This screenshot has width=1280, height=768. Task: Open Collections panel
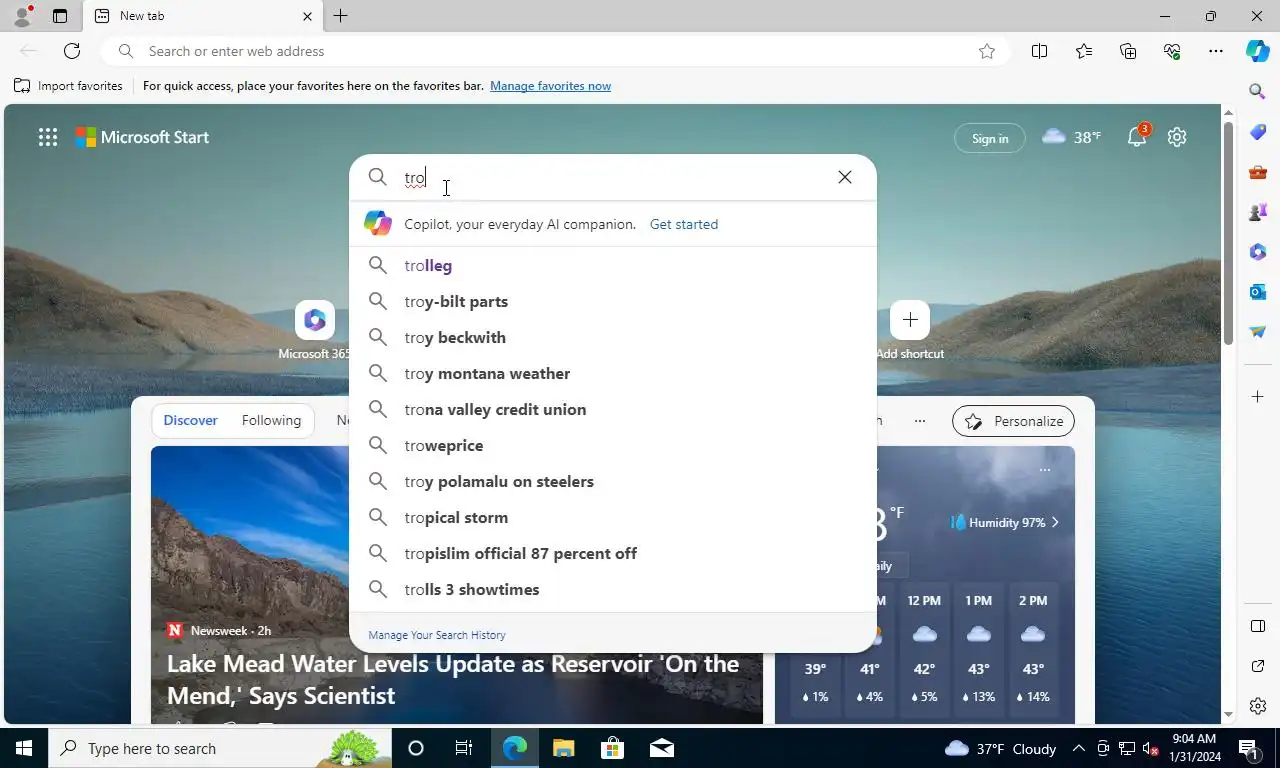coord(1128,51)
